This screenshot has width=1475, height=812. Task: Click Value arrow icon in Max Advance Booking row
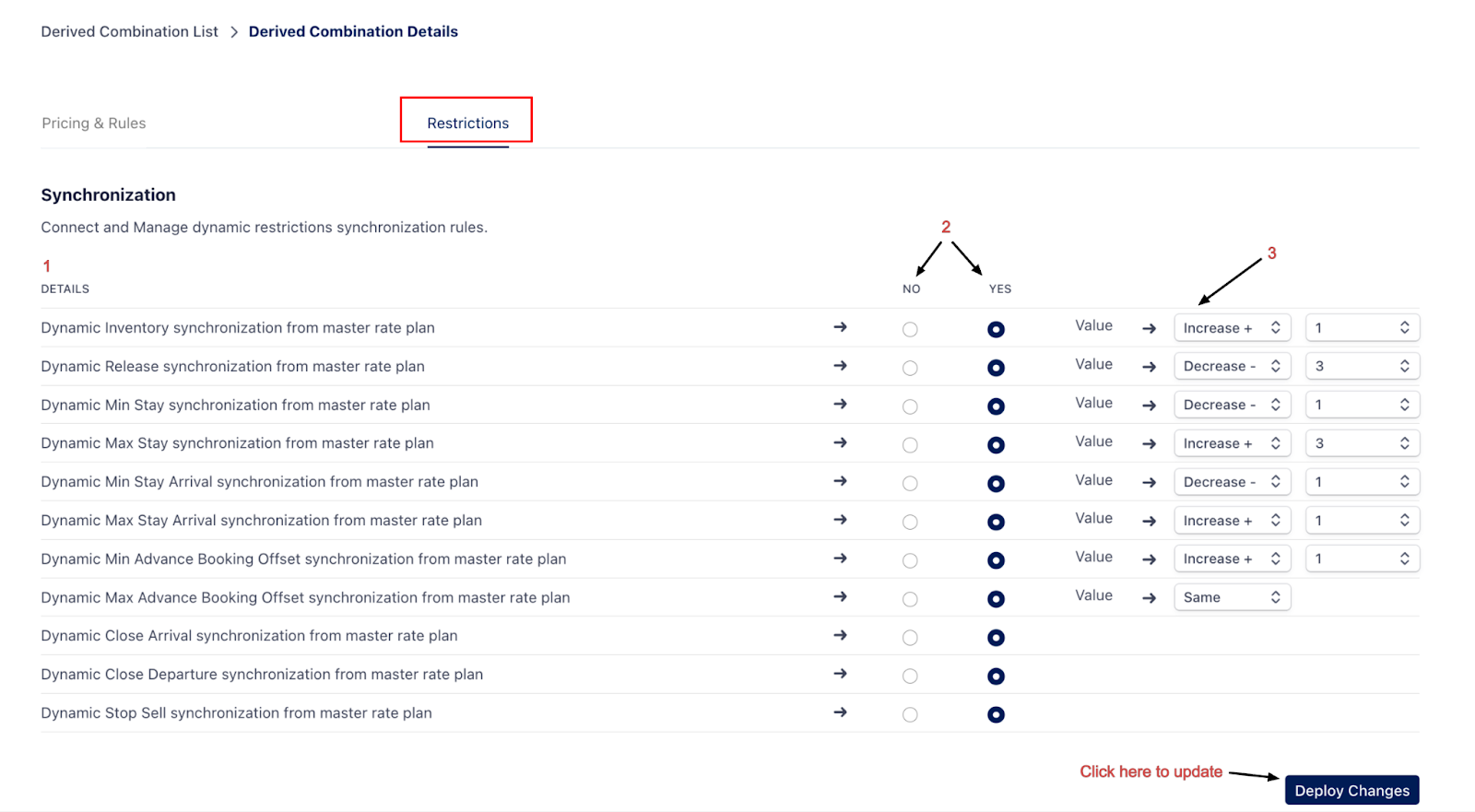(x=1149, y=598)
